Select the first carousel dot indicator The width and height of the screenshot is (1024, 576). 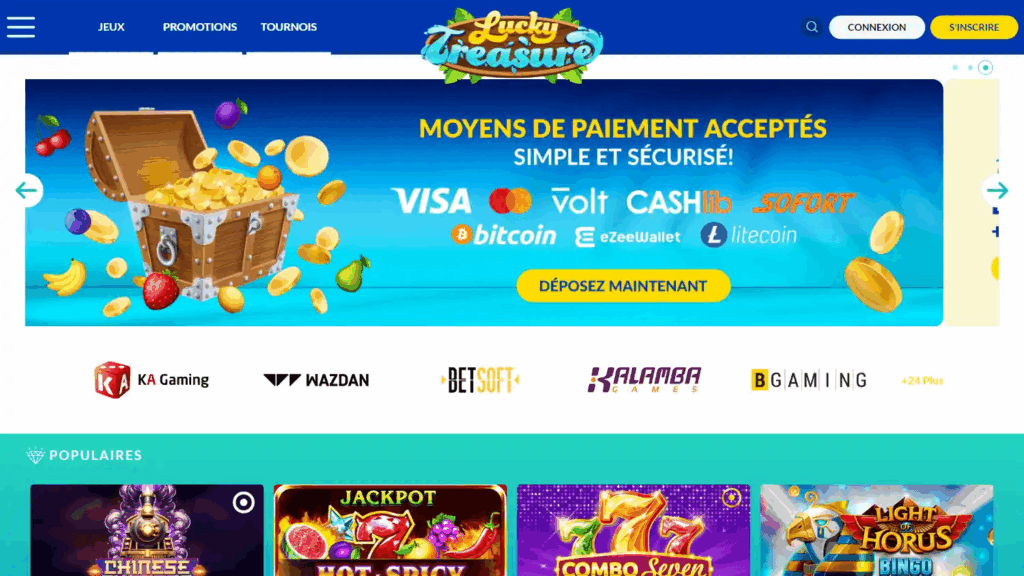[x=955, y=68]
